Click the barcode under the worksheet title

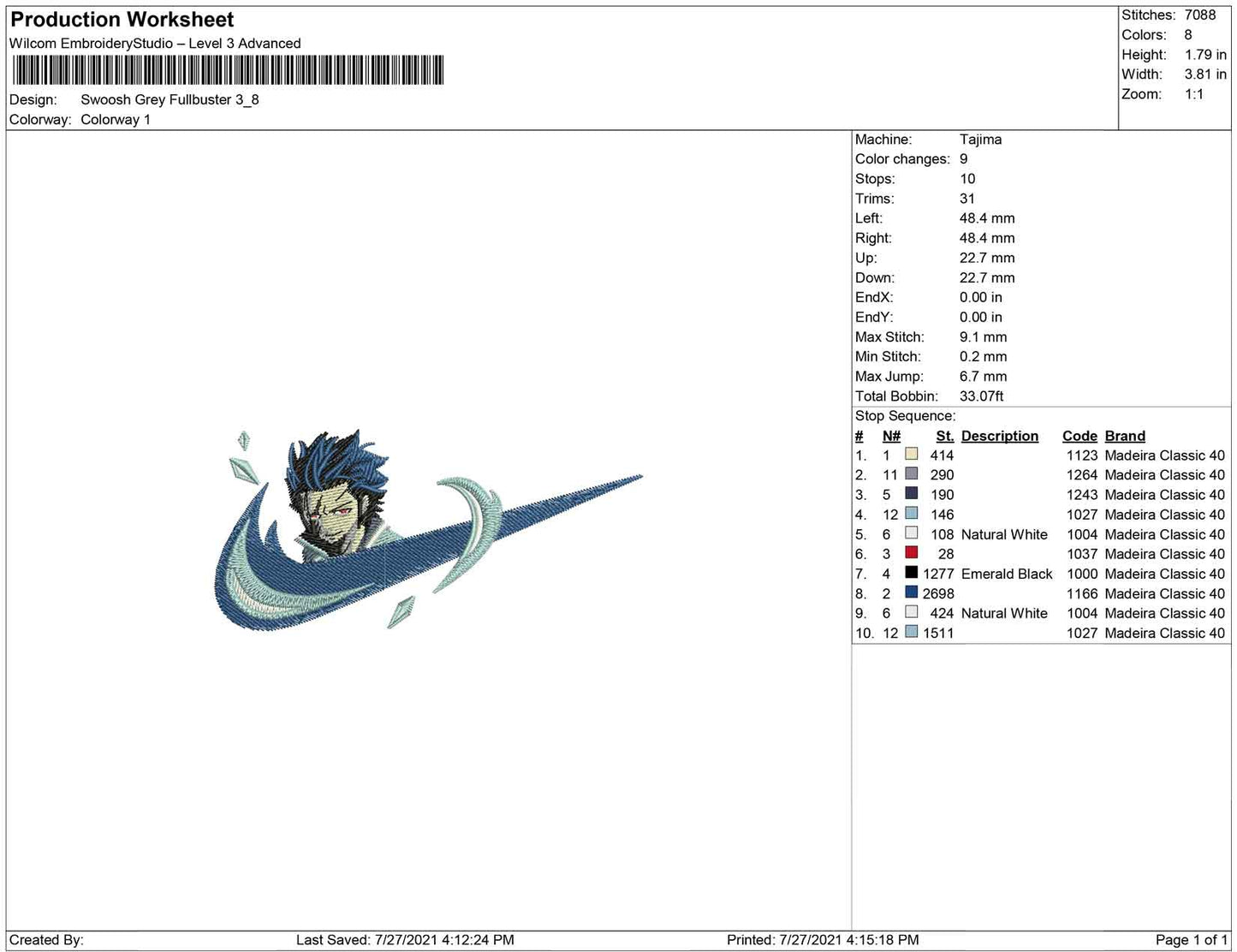tap(228, 70)
